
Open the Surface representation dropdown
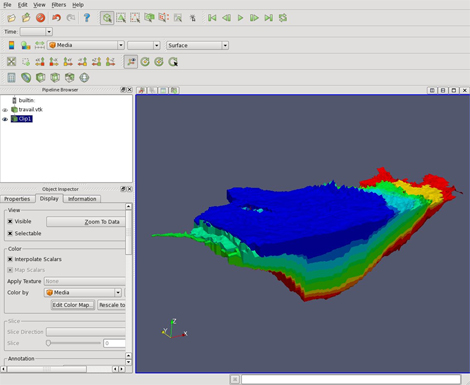(x=197, y=45)
